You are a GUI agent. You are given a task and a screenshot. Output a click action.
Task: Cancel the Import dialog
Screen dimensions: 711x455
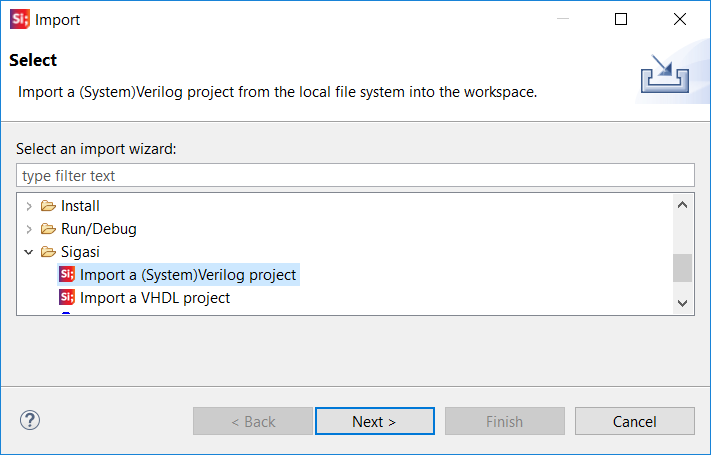[x=634, y=421]
